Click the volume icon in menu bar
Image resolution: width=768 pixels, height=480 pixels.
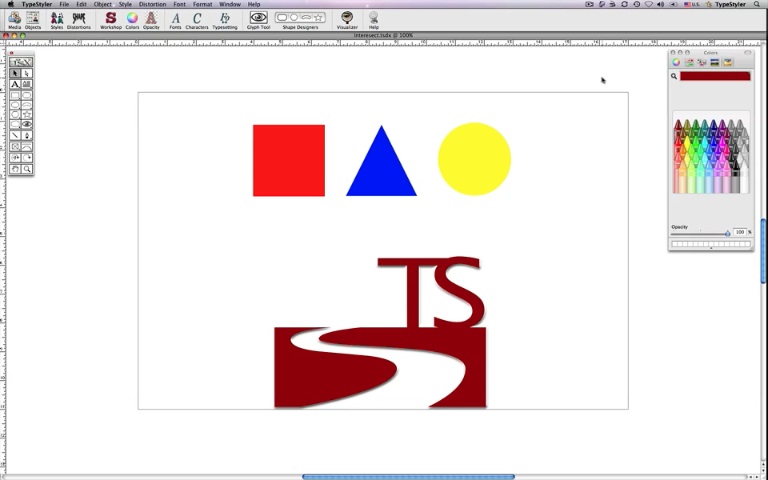click(x=660, y=4)
